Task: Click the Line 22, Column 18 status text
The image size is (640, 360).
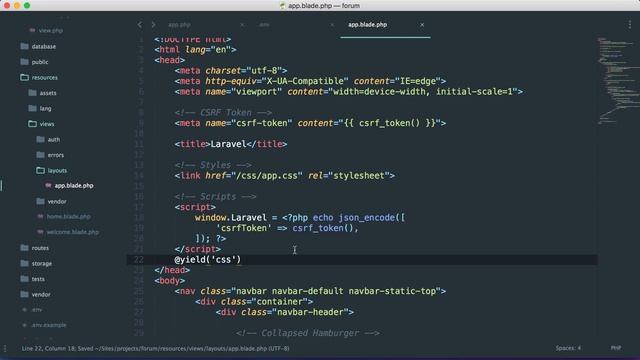Action: click(x=48, y=349)
